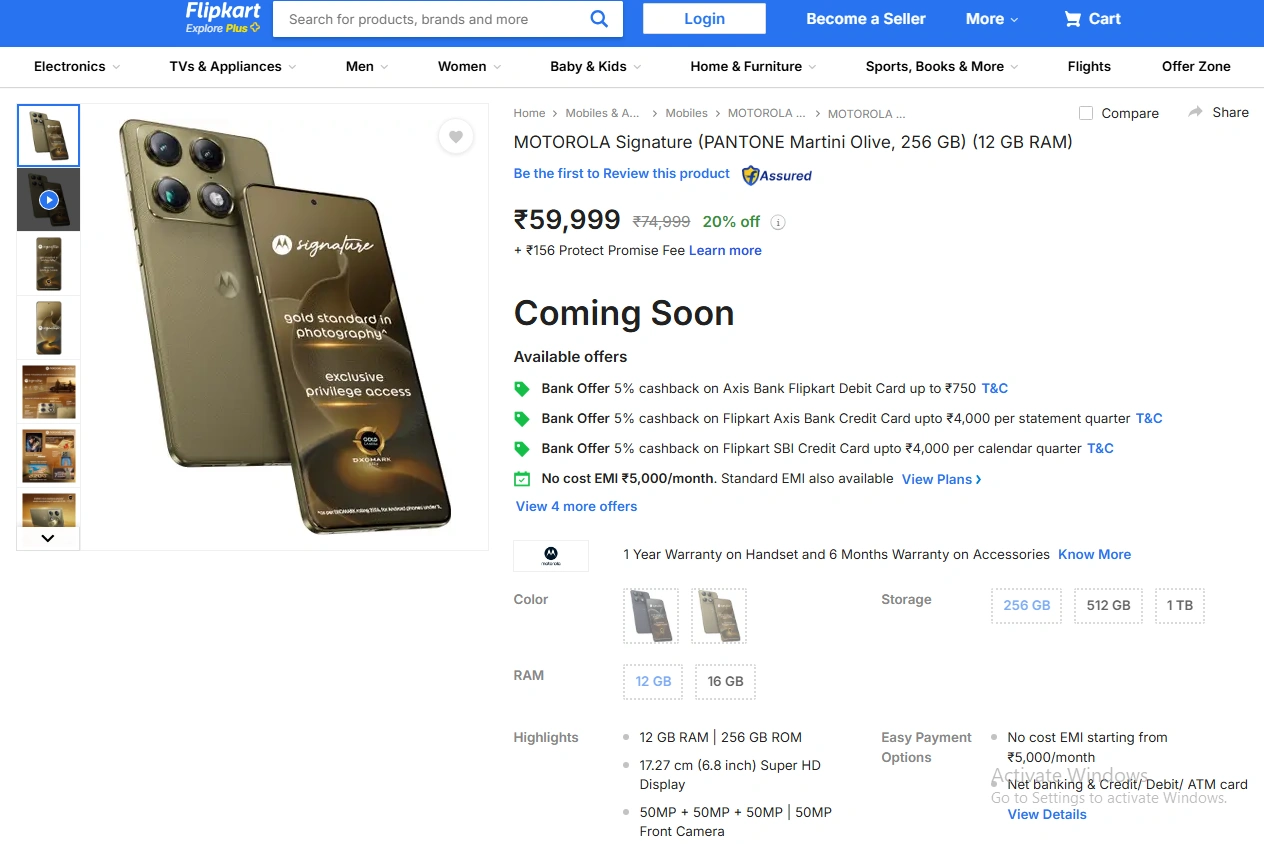Click the search magnifier icon

(x=599, y=19)
